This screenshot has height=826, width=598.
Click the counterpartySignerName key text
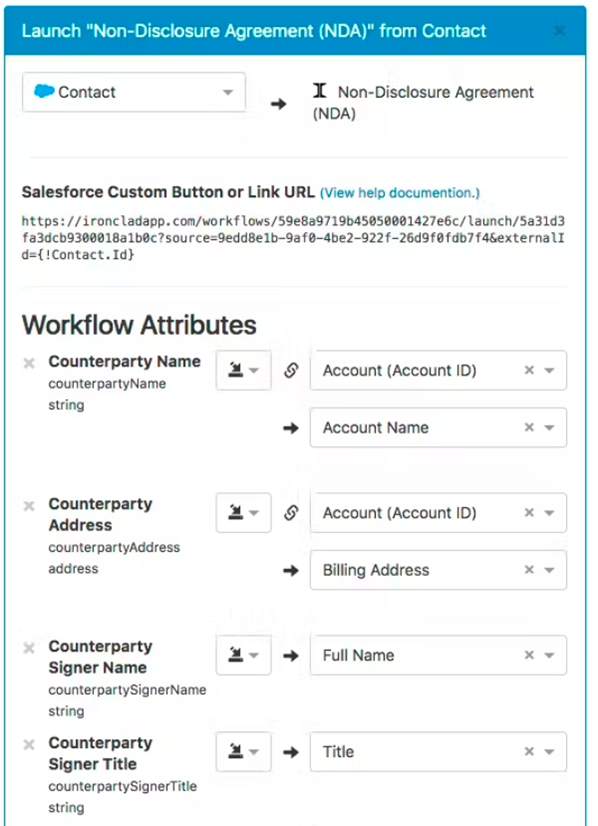[x=127, y=690]
